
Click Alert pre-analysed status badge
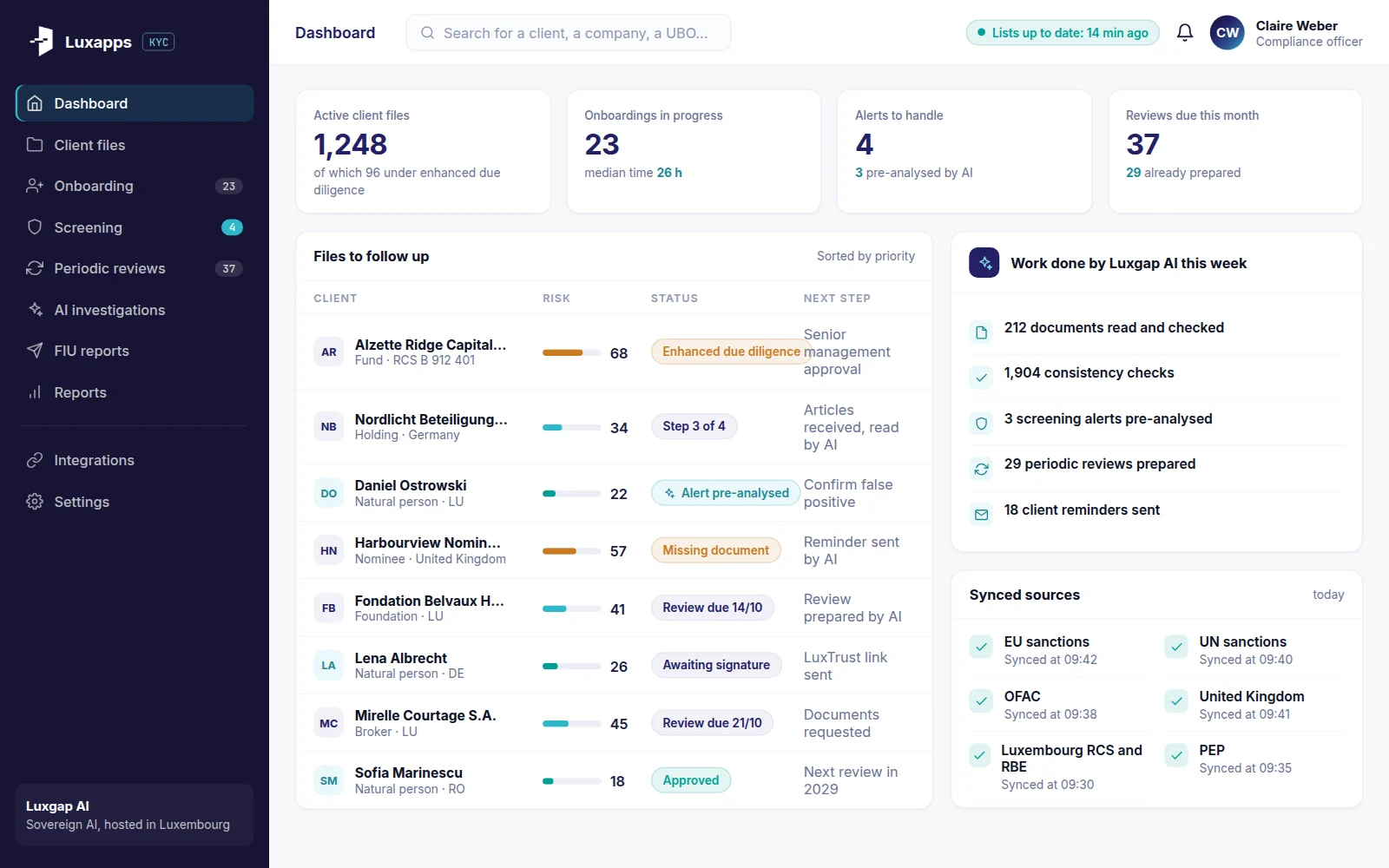(726, 493)
